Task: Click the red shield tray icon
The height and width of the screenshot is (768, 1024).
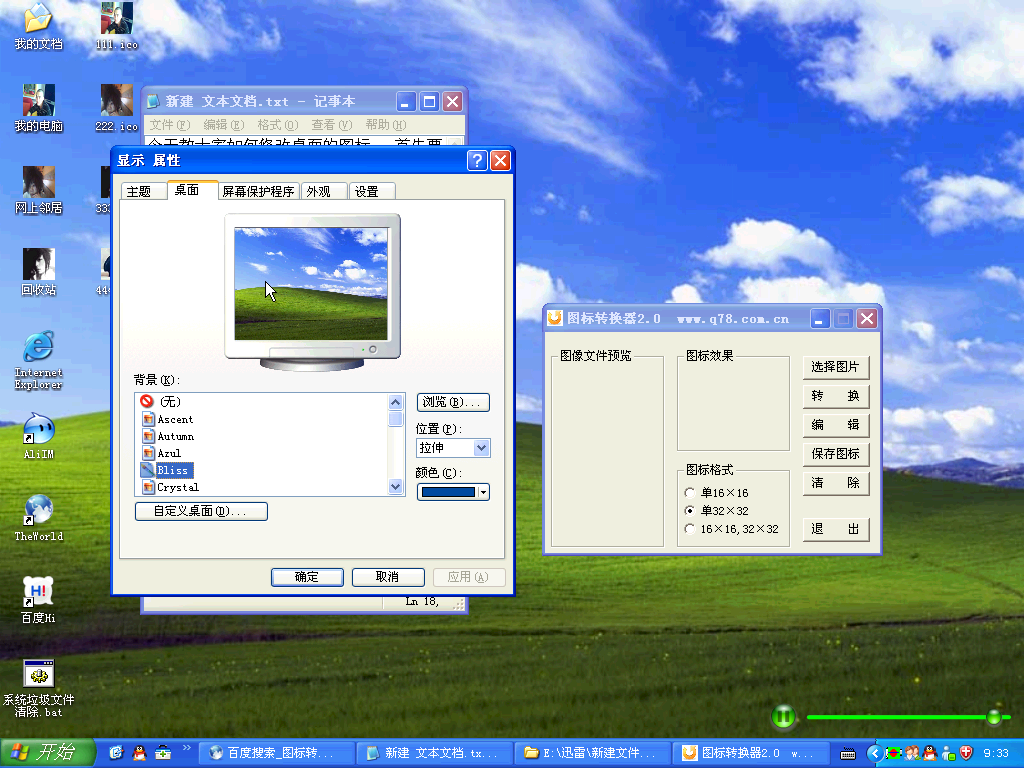Action: pos(967,753)
